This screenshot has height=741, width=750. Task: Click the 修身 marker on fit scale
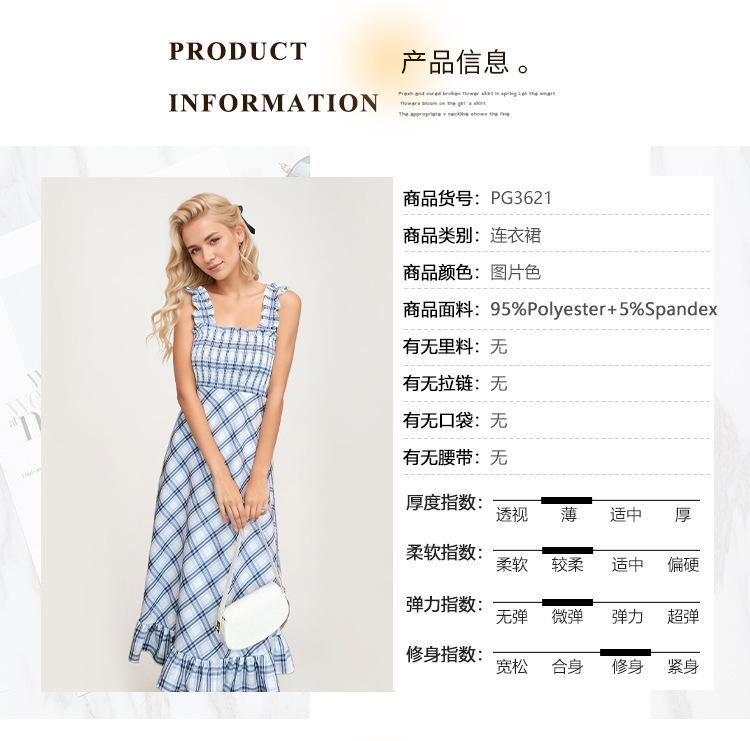(x=625, y=653)
